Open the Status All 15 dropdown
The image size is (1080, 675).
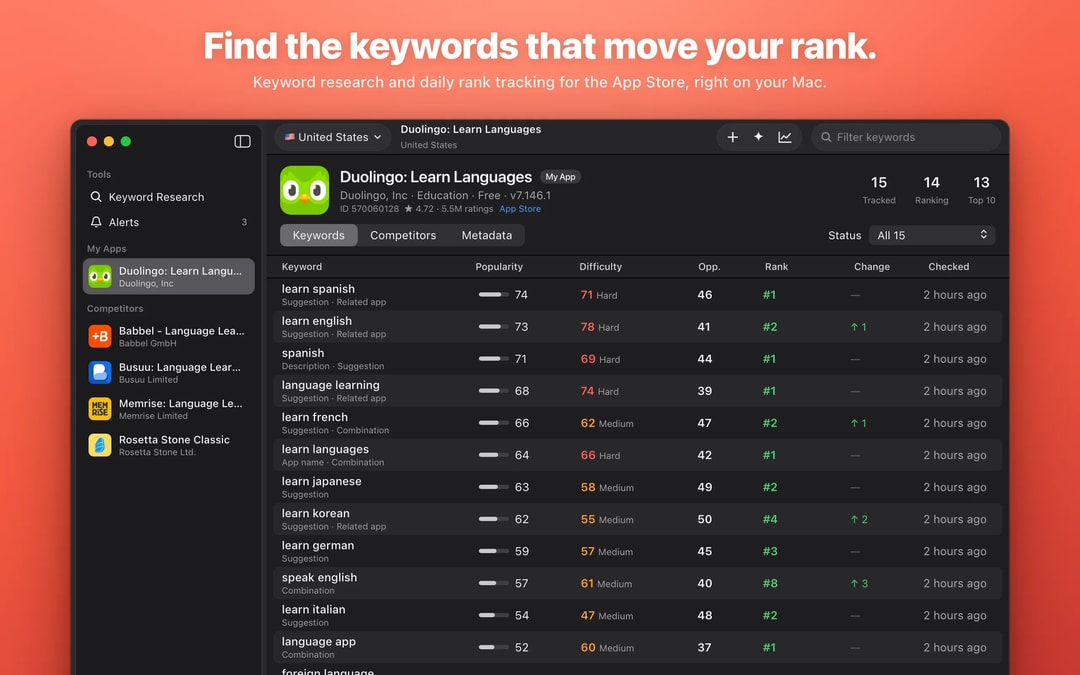pyautogui.click(x=932, y=236)
